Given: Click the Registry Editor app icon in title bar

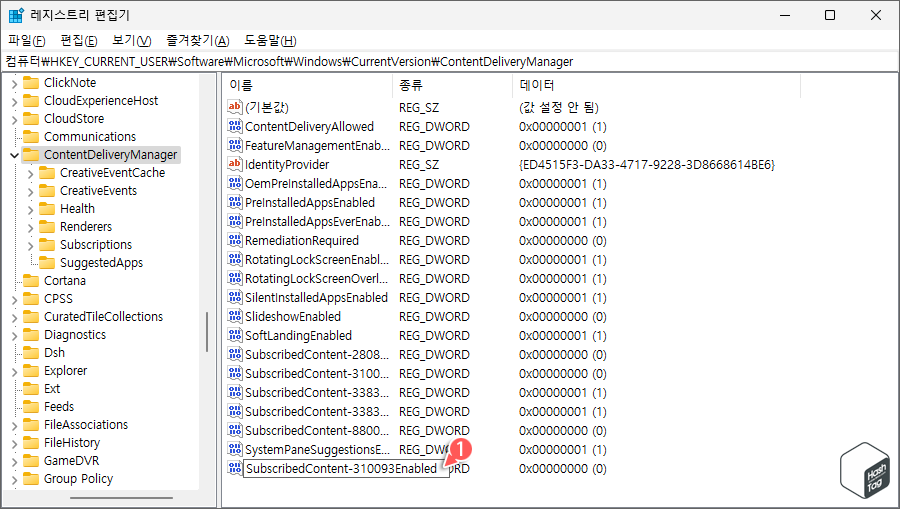Looking at the screenshot, I should point(16,15).
